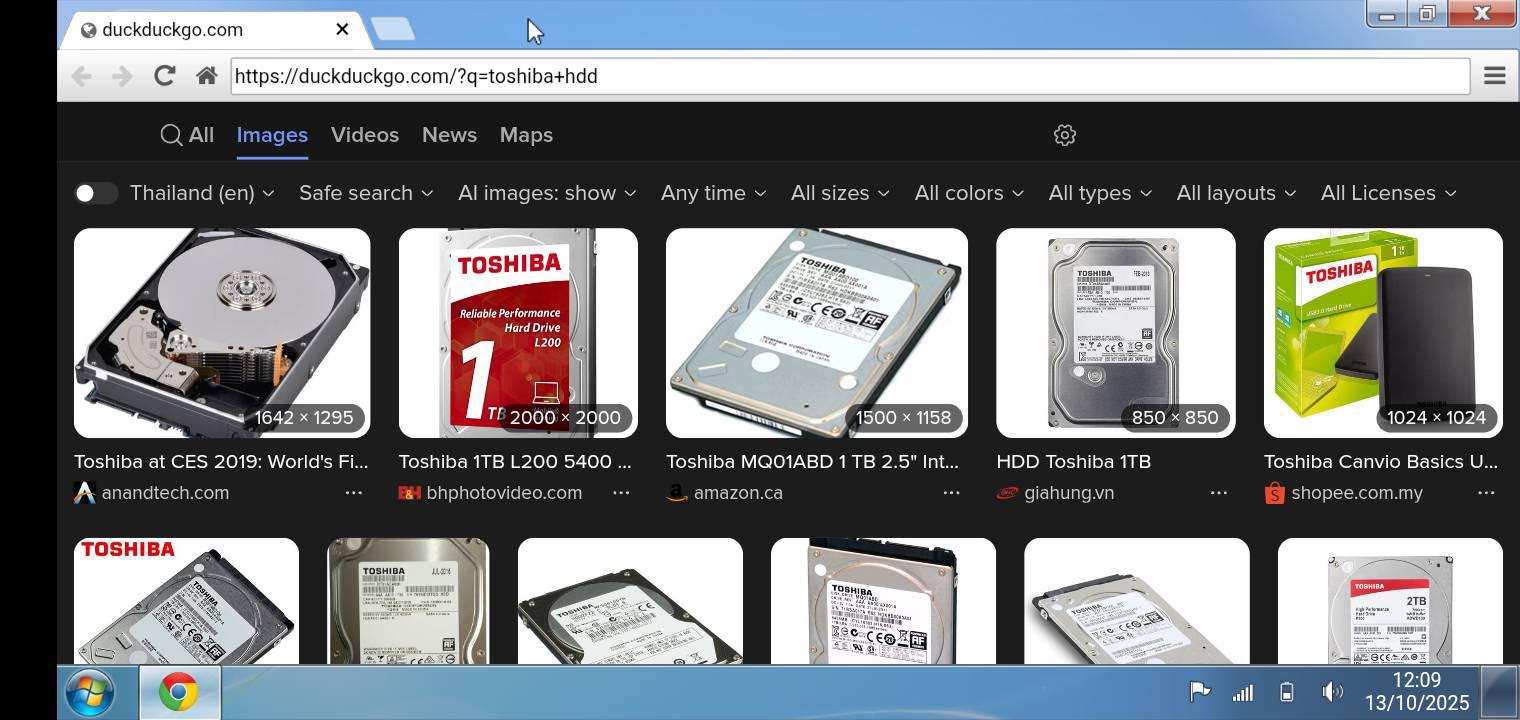Click the giahung site favicon

[x=1007, y=493]
